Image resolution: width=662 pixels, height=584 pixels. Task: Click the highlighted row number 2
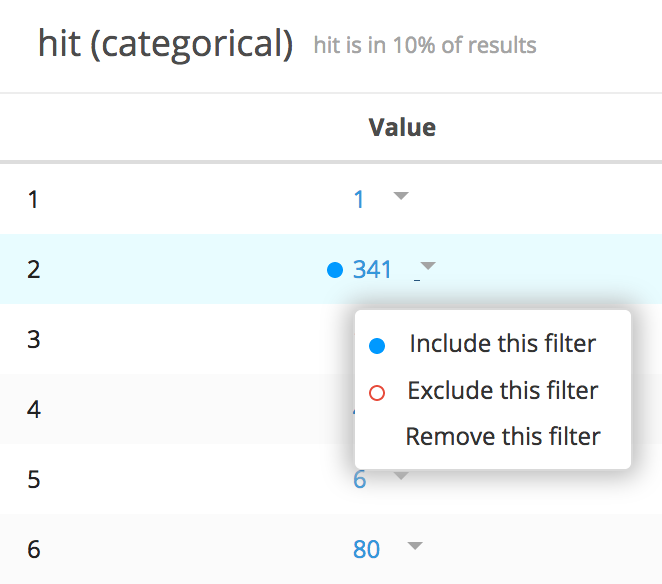(x=34, y=269)
